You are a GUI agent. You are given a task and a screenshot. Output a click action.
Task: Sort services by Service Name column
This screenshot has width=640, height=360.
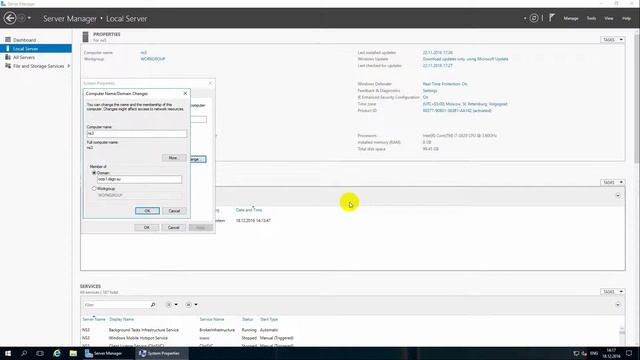pos(212,319)
